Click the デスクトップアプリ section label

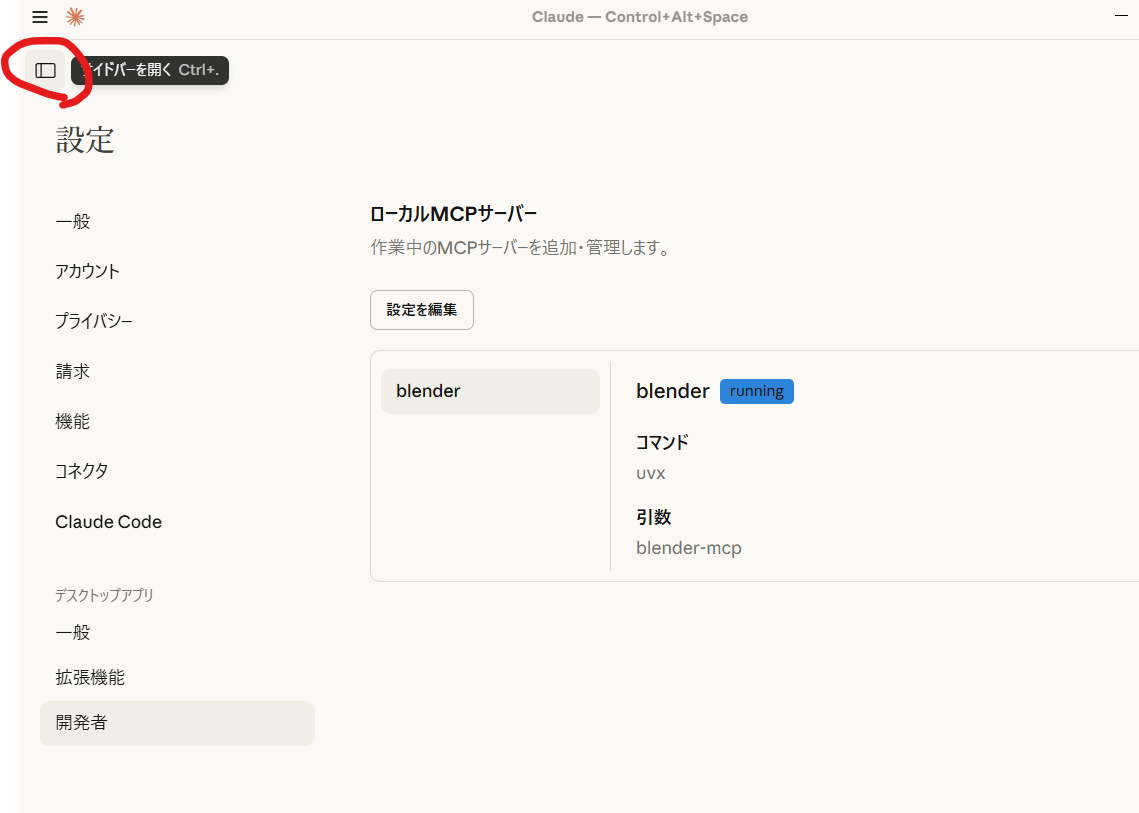click(105, 595)
